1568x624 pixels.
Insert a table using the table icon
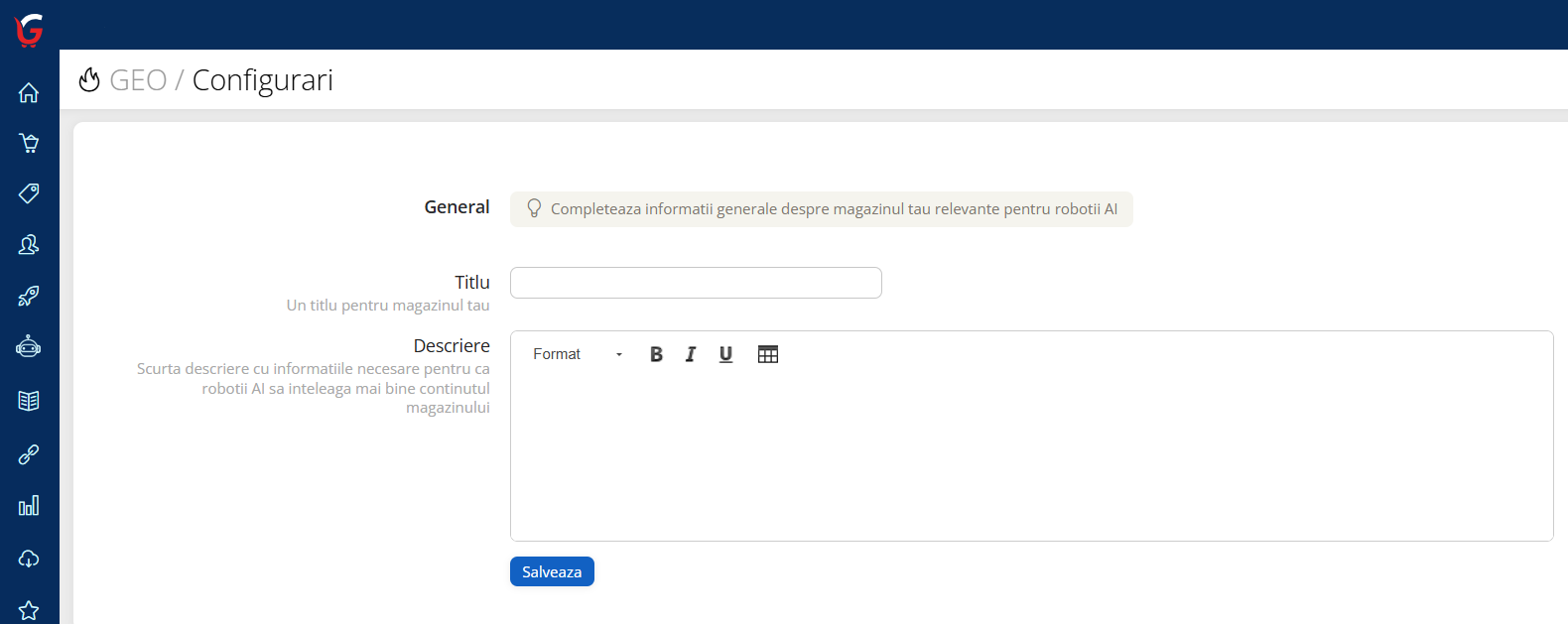click(x=768, y=354)
